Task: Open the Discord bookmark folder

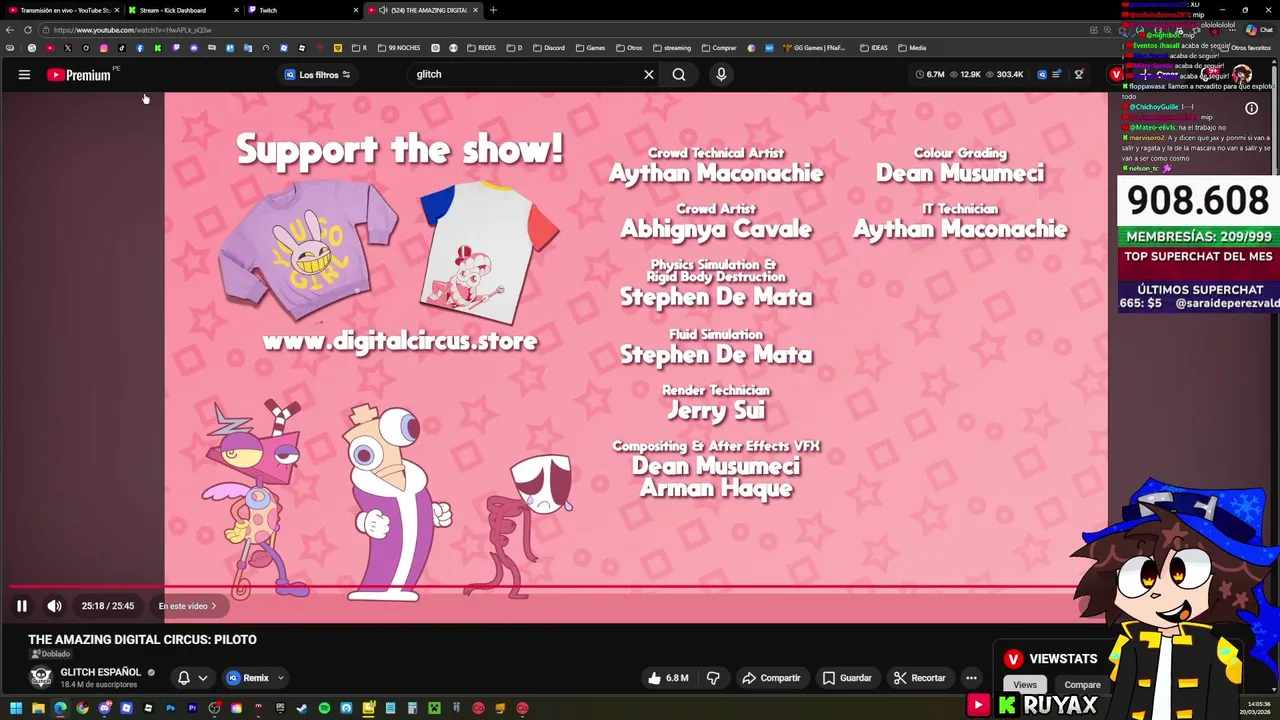Action: tap(548, 48)
